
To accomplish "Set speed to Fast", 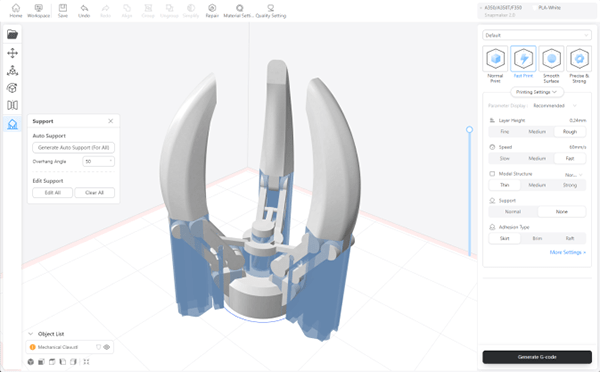I will [x=569, y=158].
